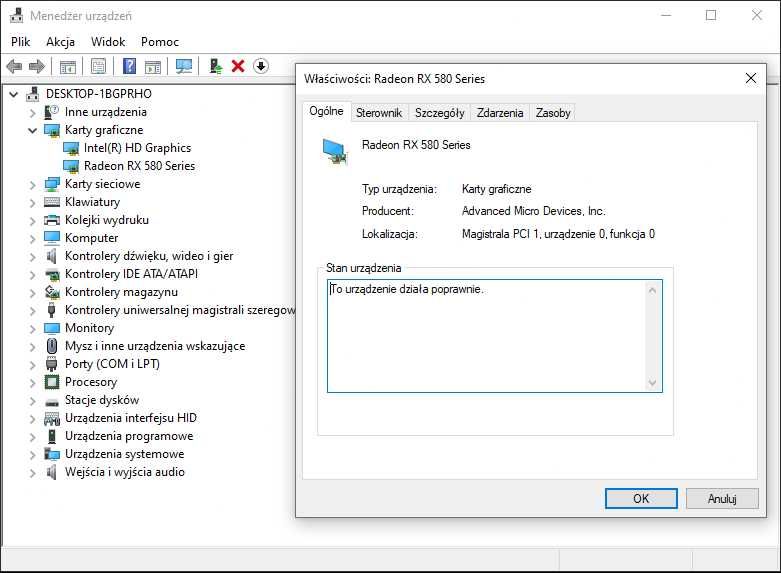
Task: Collapse the DESKTOP-1BGPRHO root node
Action: 13,94
